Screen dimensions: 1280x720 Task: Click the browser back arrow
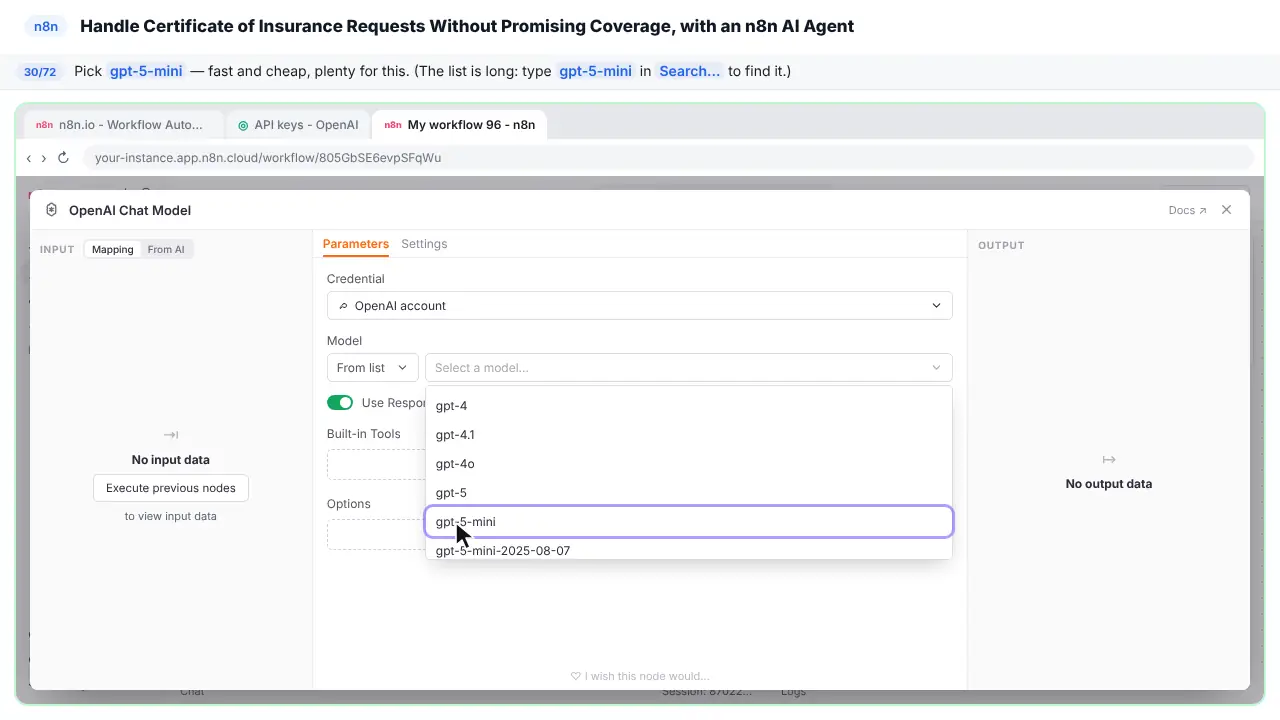pos(29,158)
